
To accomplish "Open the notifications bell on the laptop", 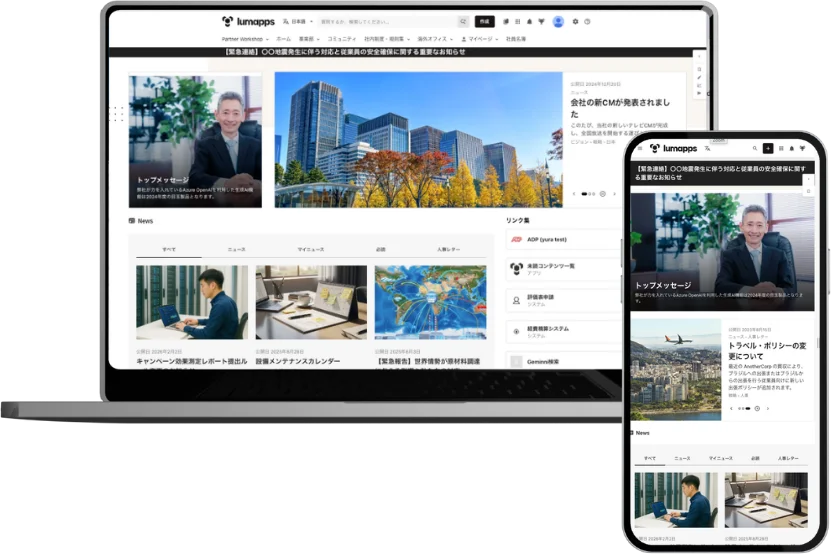I will (x=529, y=22).
